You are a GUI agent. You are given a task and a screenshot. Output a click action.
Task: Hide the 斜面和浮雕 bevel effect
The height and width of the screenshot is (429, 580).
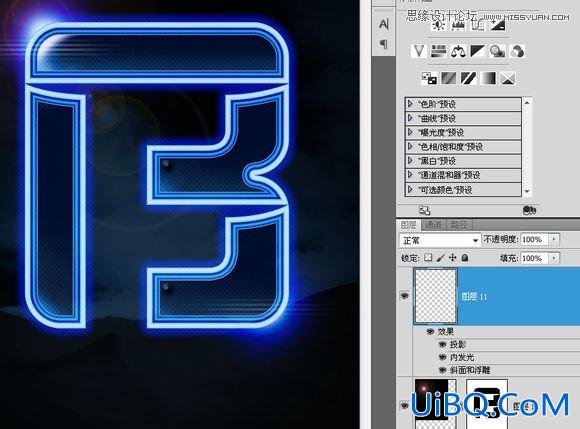coord(442,370)
